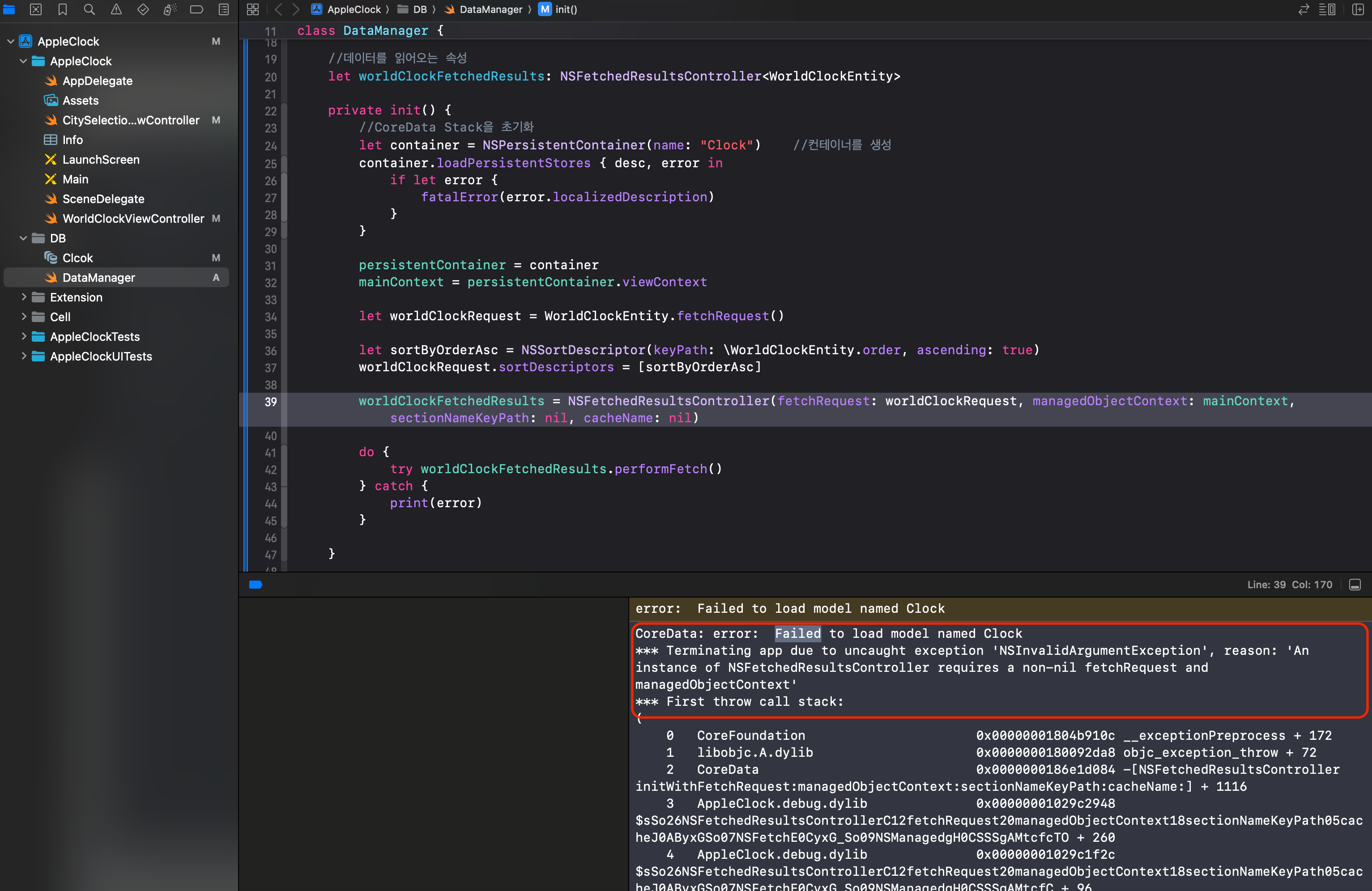
Task: Go back in editor history
Action: (x=278, y=9)
